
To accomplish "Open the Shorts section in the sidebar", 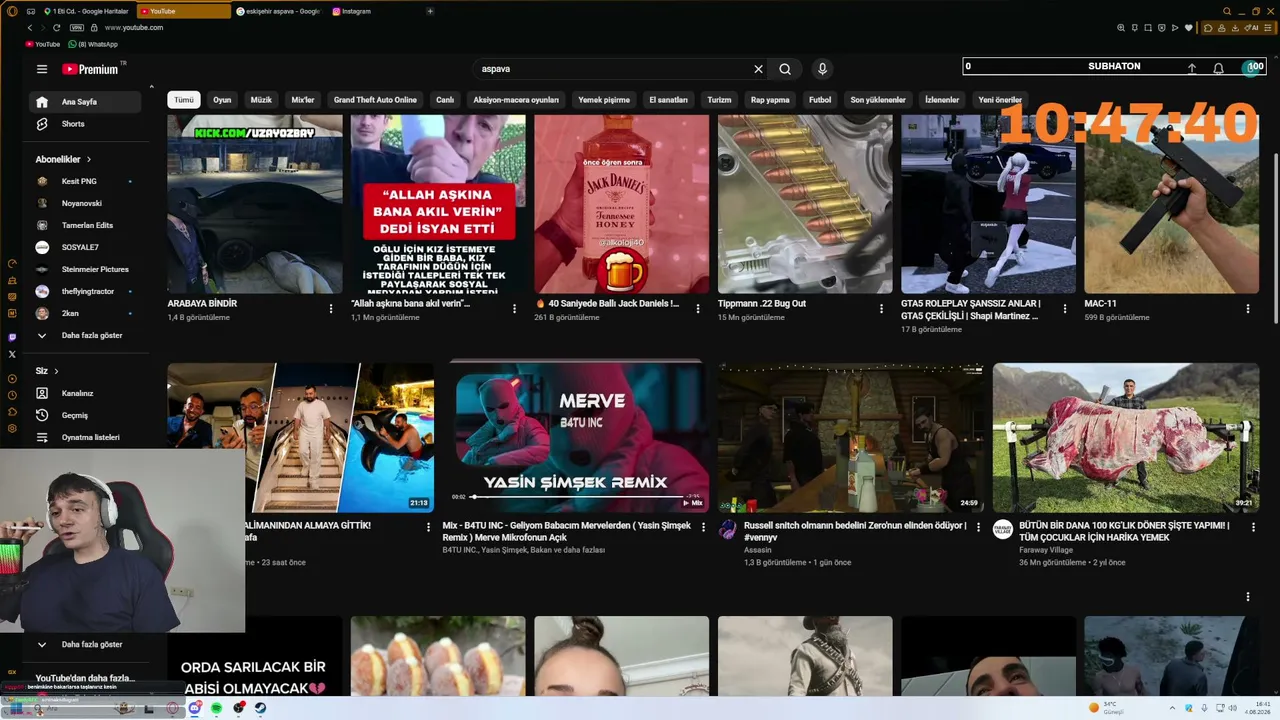I will (87, 124).
